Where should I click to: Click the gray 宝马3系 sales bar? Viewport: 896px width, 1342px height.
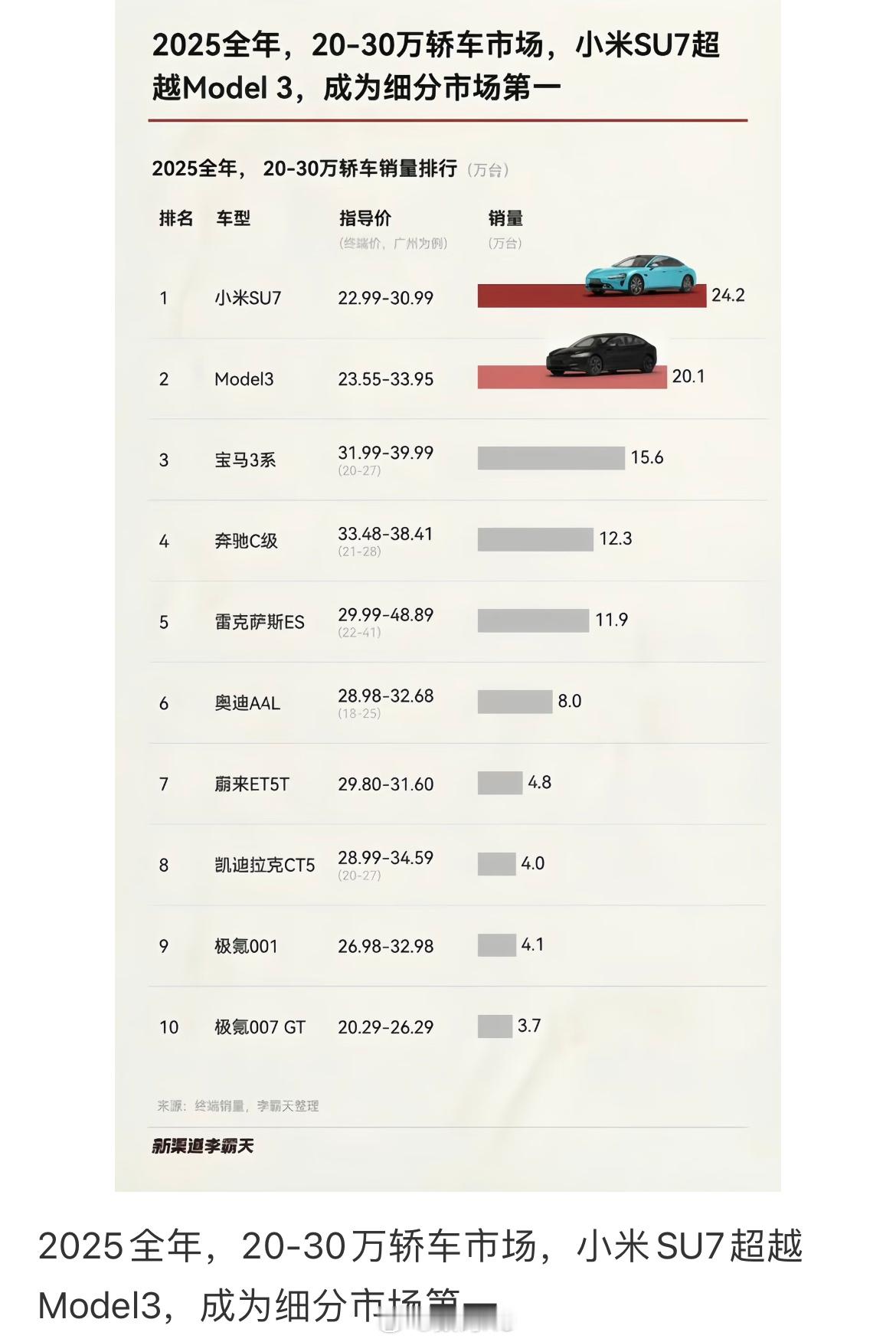pyautogui.click(x=551, y=458)
